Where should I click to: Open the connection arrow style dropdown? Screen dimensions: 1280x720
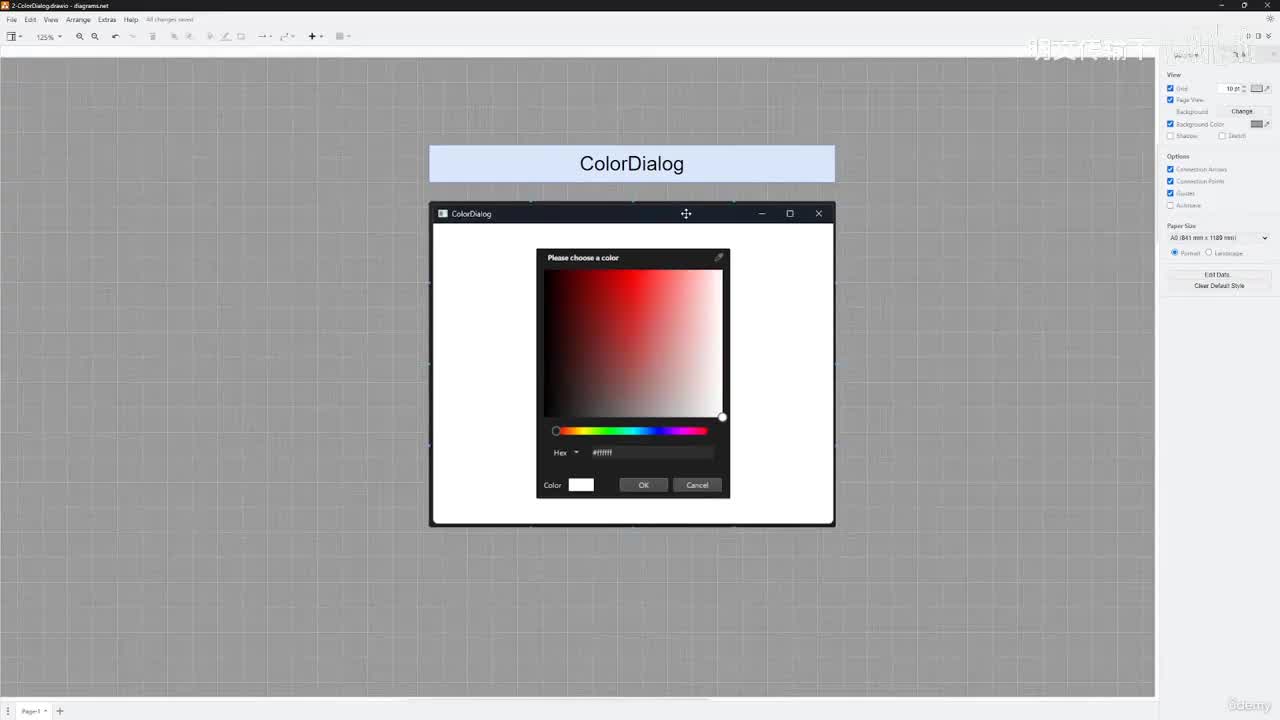tap(264, 36)
